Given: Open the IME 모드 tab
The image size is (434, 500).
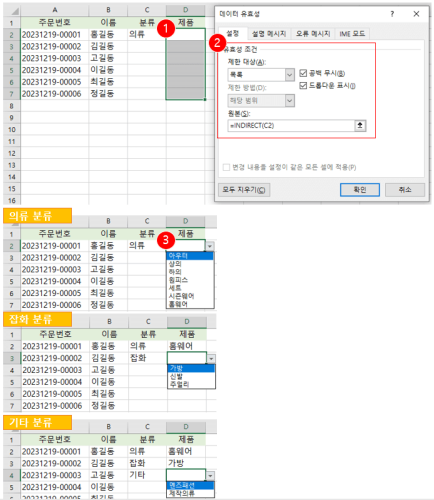Looking at the screenshot, I should pos(352,34).
